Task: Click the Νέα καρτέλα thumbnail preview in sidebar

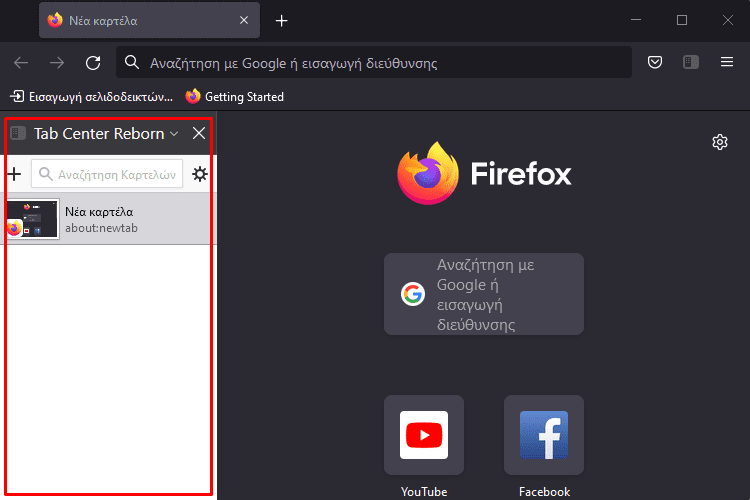Action: pos(32,219)
